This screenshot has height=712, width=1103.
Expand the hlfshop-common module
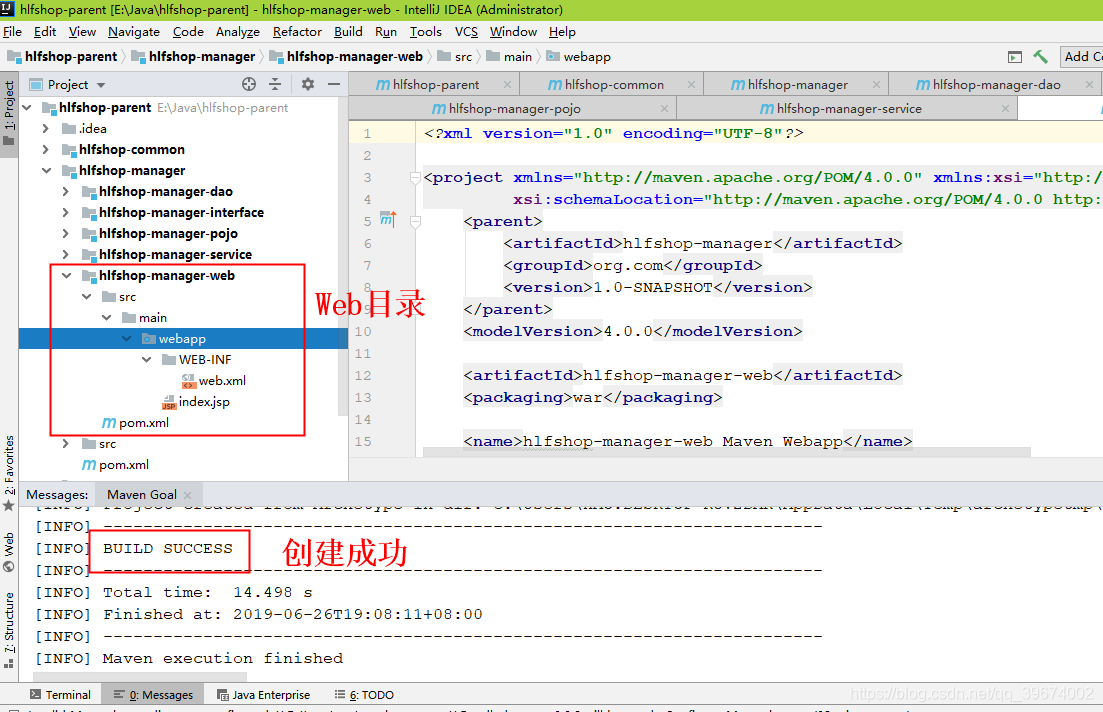[46, 150]
